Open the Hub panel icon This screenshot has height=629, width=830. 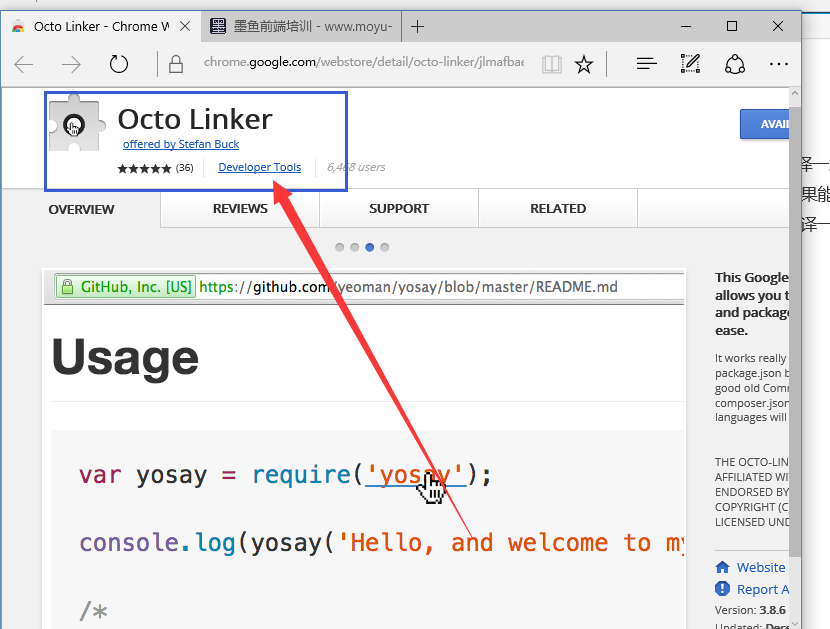click(x=647, y=65)
